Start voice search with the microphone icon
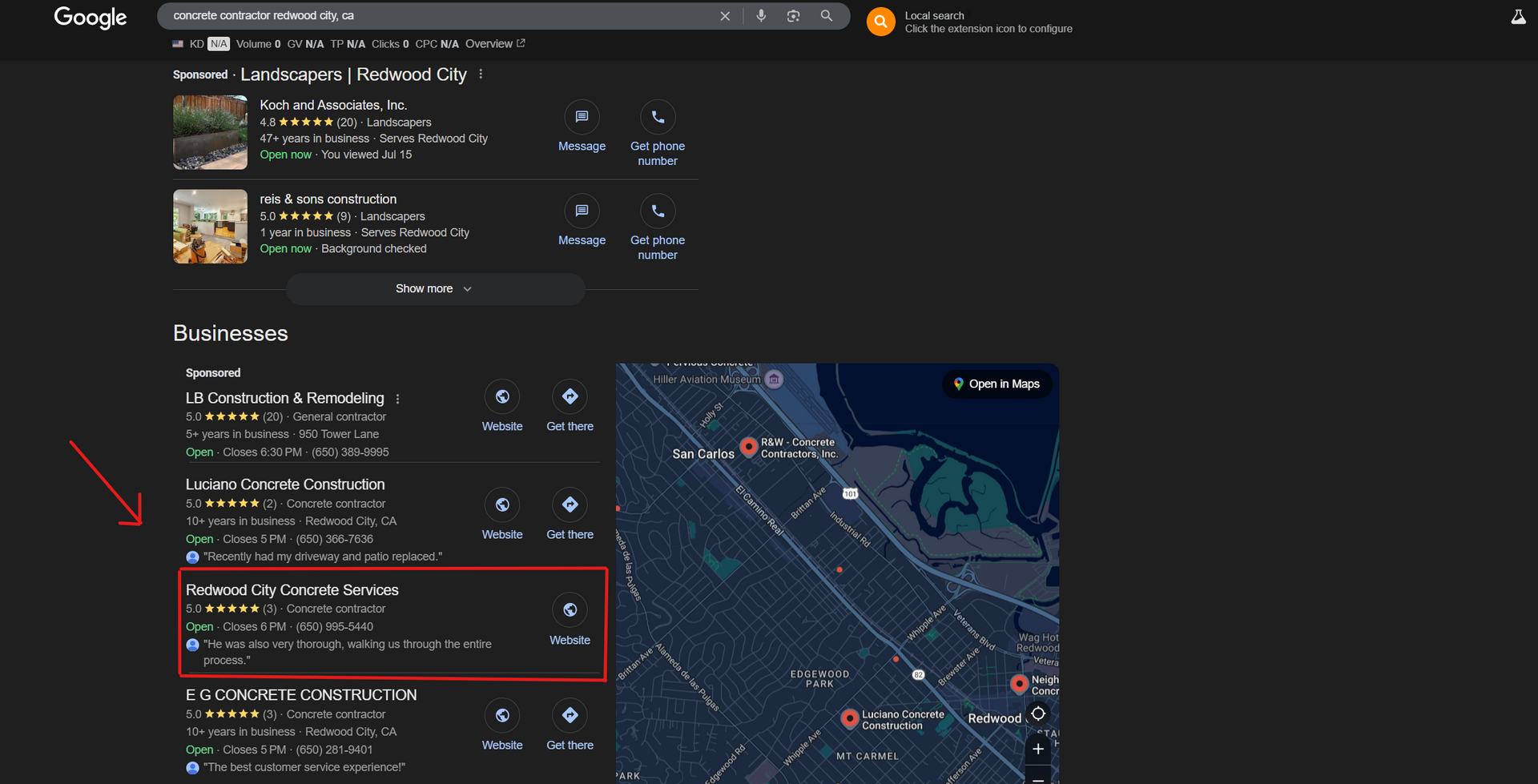1538x784 pixels. [761, 16]
